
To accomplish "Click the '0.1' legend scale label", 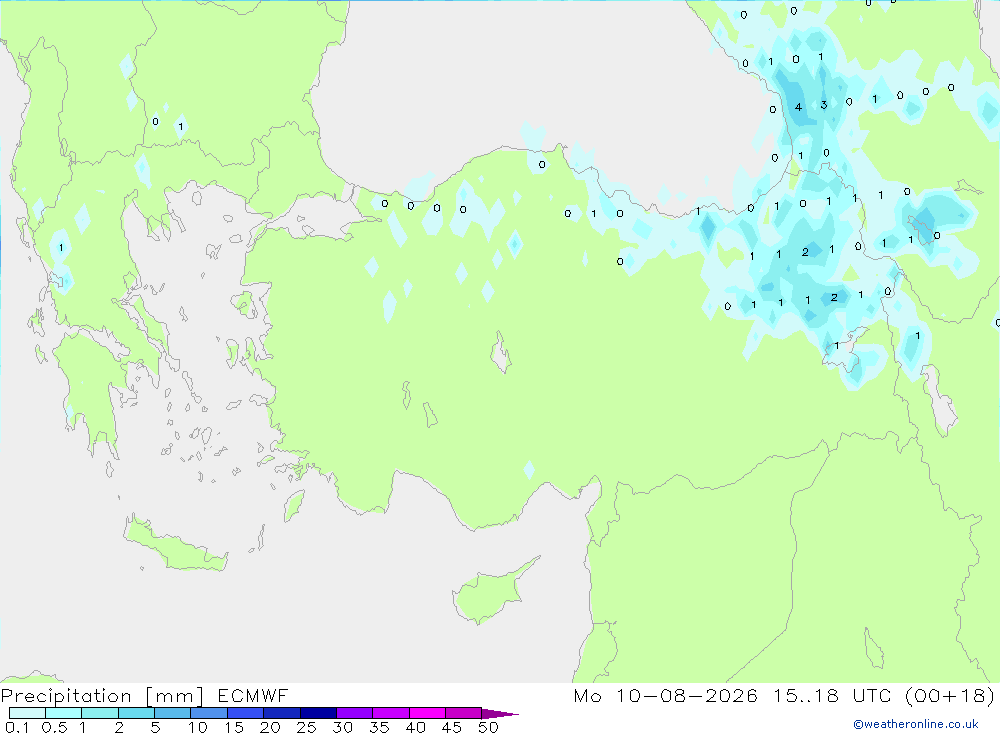I will click(17, 727).
